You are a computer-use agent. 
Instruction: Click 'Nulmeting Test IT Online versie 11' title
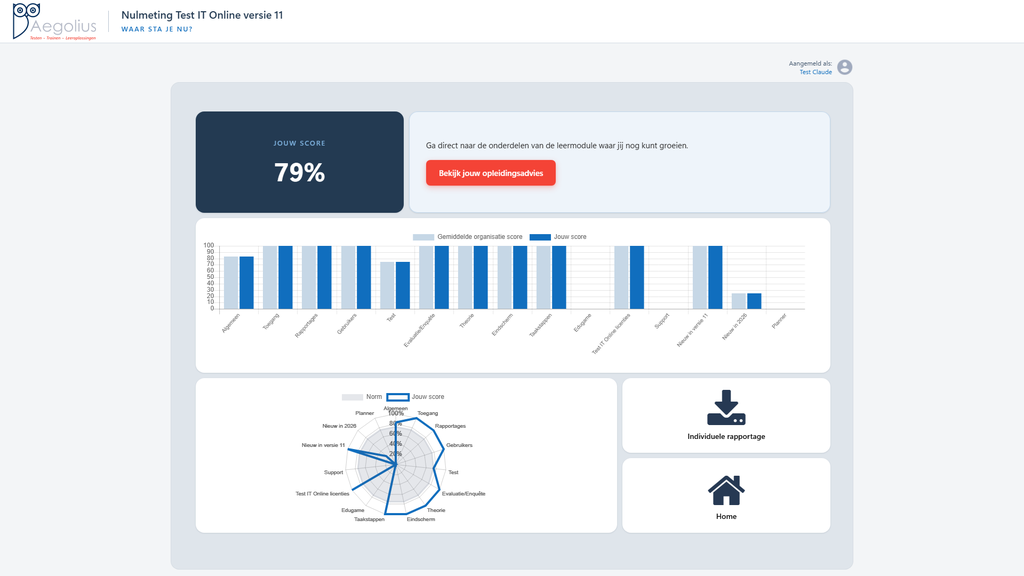[202, 15]
